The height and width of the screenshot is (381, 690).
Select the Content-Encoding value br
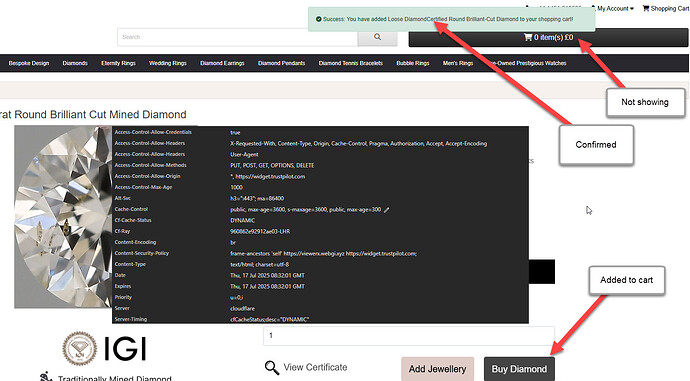tap(233, 242)
